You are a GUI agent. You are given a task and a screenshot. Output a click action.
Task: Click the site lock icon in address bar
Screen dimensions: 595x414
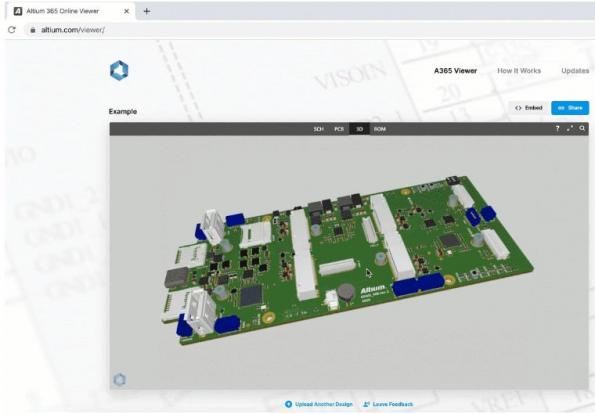pyautogui.click(x=33, y=30)
